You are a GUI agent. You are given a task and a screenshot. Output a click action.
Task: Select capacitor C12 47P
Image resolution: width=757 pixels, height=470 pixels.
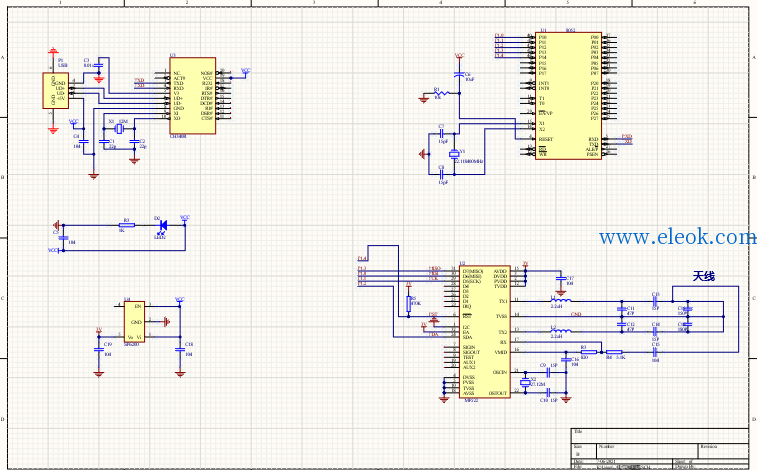pos(621,324)
